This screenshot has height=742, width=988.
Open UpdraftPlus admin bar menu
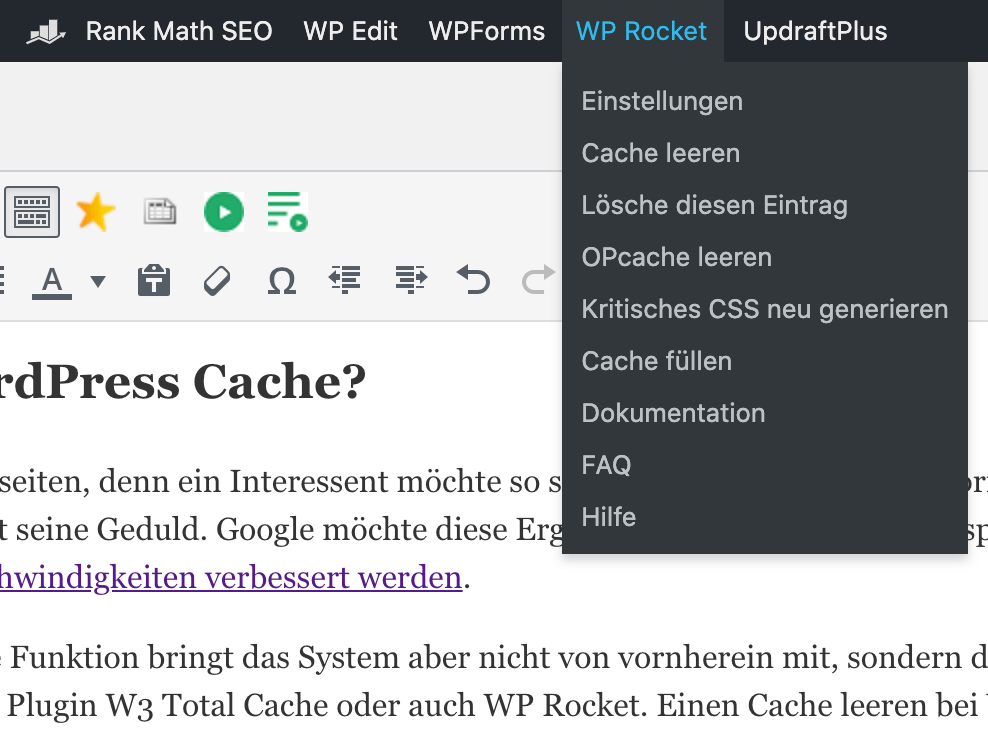pos(815,31)
